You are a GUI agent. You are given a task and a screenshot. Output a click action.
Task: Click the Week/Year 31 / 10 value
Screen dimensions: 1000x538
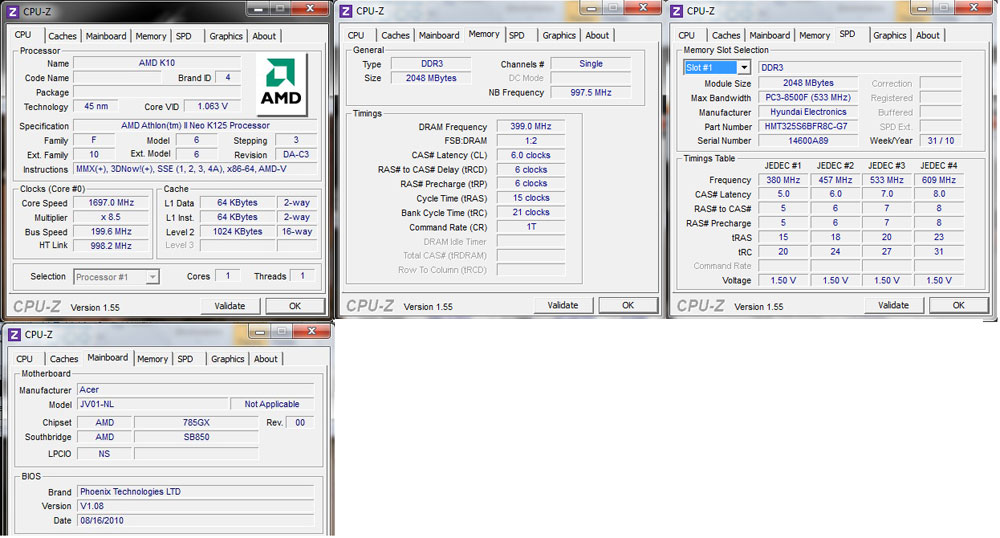pos(941,141)
